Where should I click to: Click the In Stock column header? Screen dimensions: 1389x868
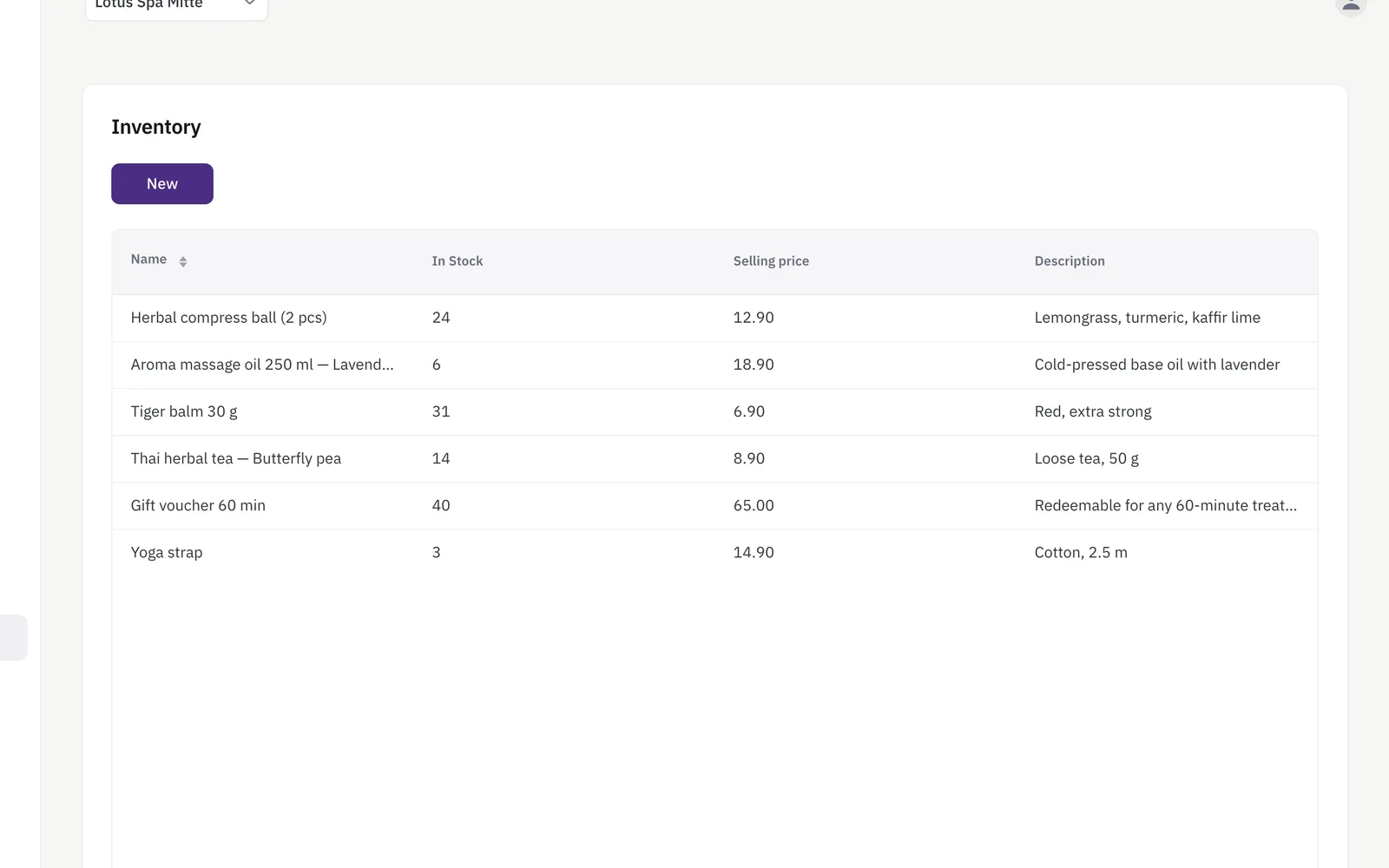tap(458, 261)
